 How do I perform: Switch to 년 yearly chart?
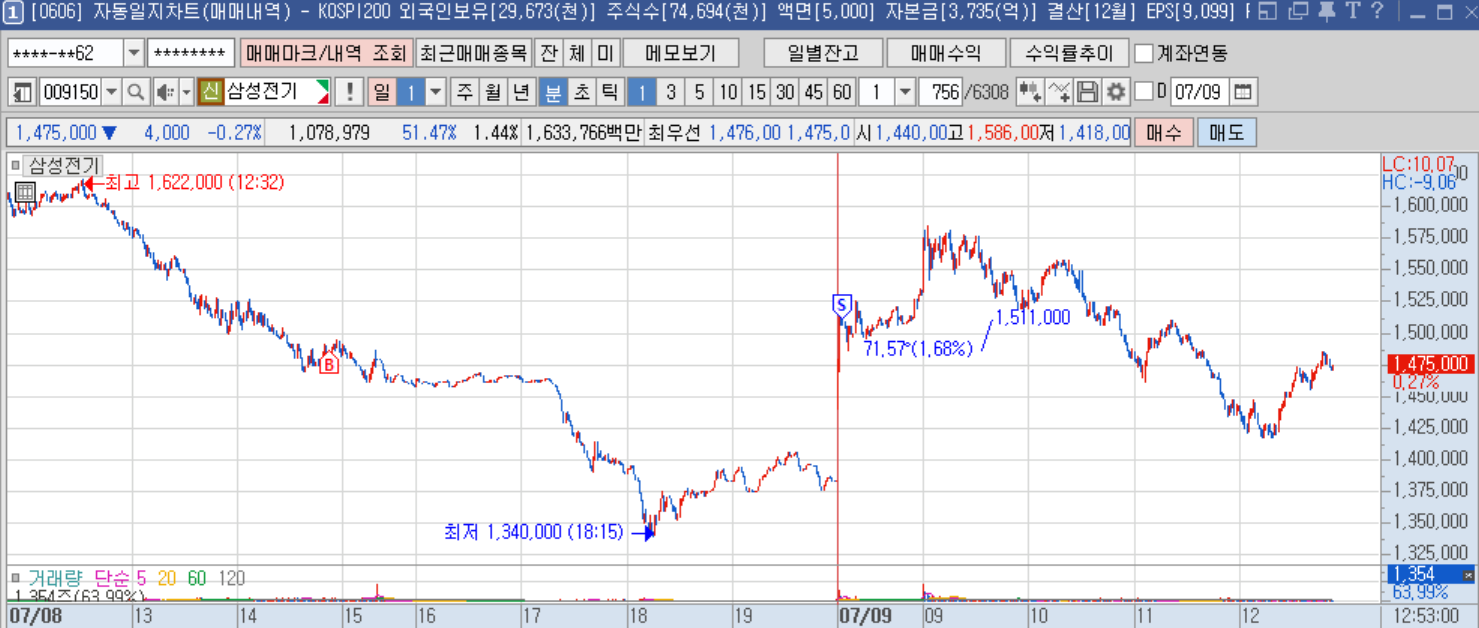pos(521,93)
